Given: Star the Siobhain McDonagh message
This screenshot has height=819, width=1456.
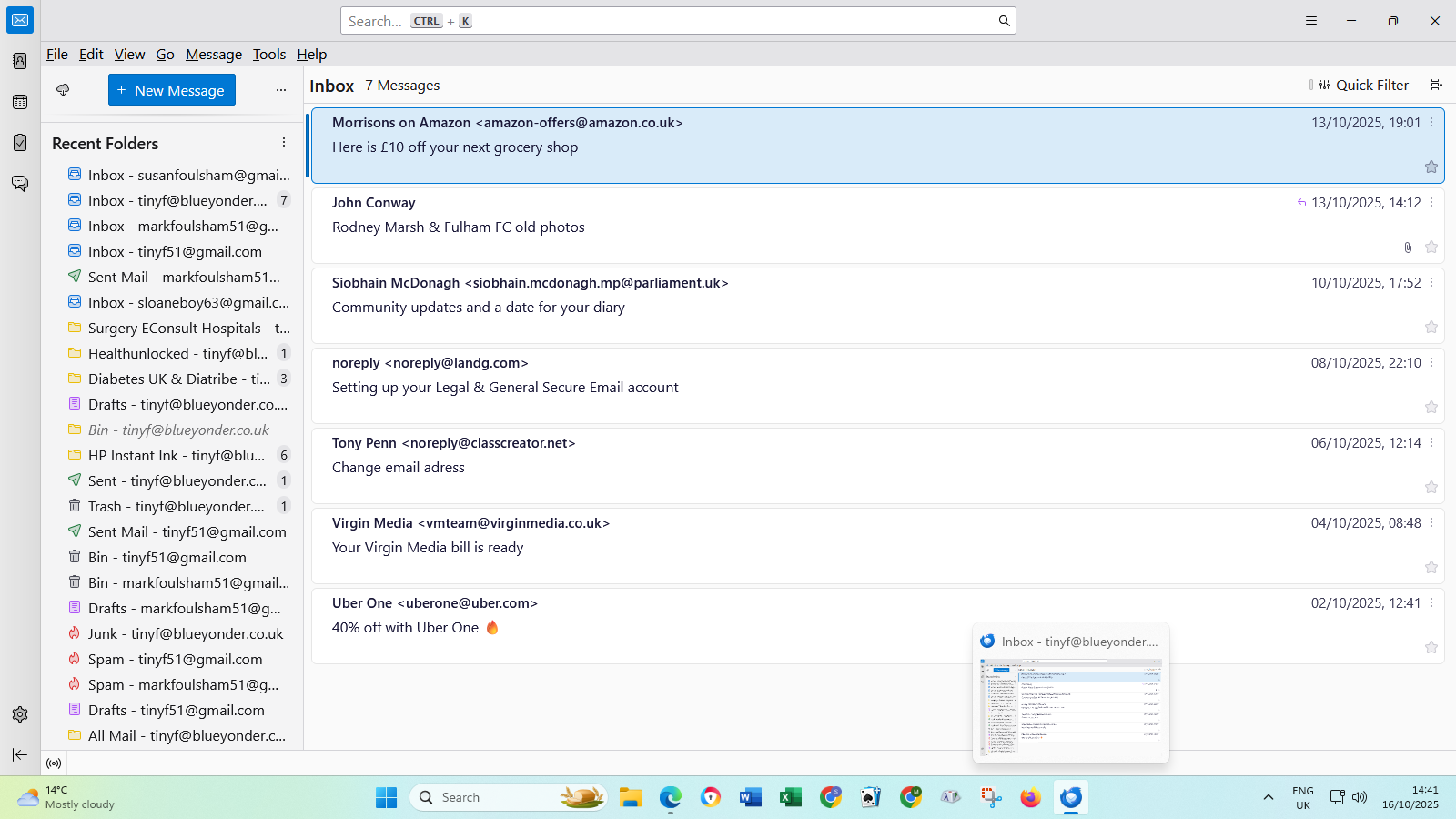Looking at the screenshot, I should (1431, 327).
